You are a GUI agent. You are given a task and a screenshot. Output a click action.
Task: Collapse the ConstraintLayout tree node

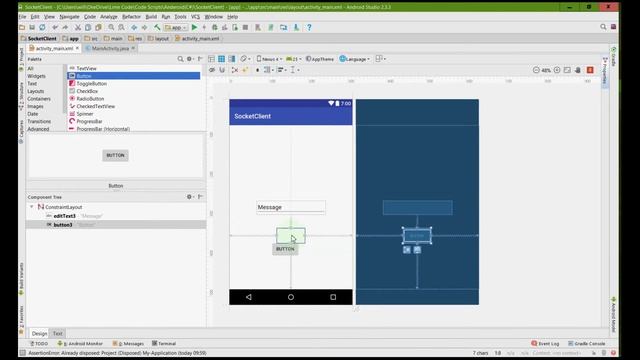[32, 207]
